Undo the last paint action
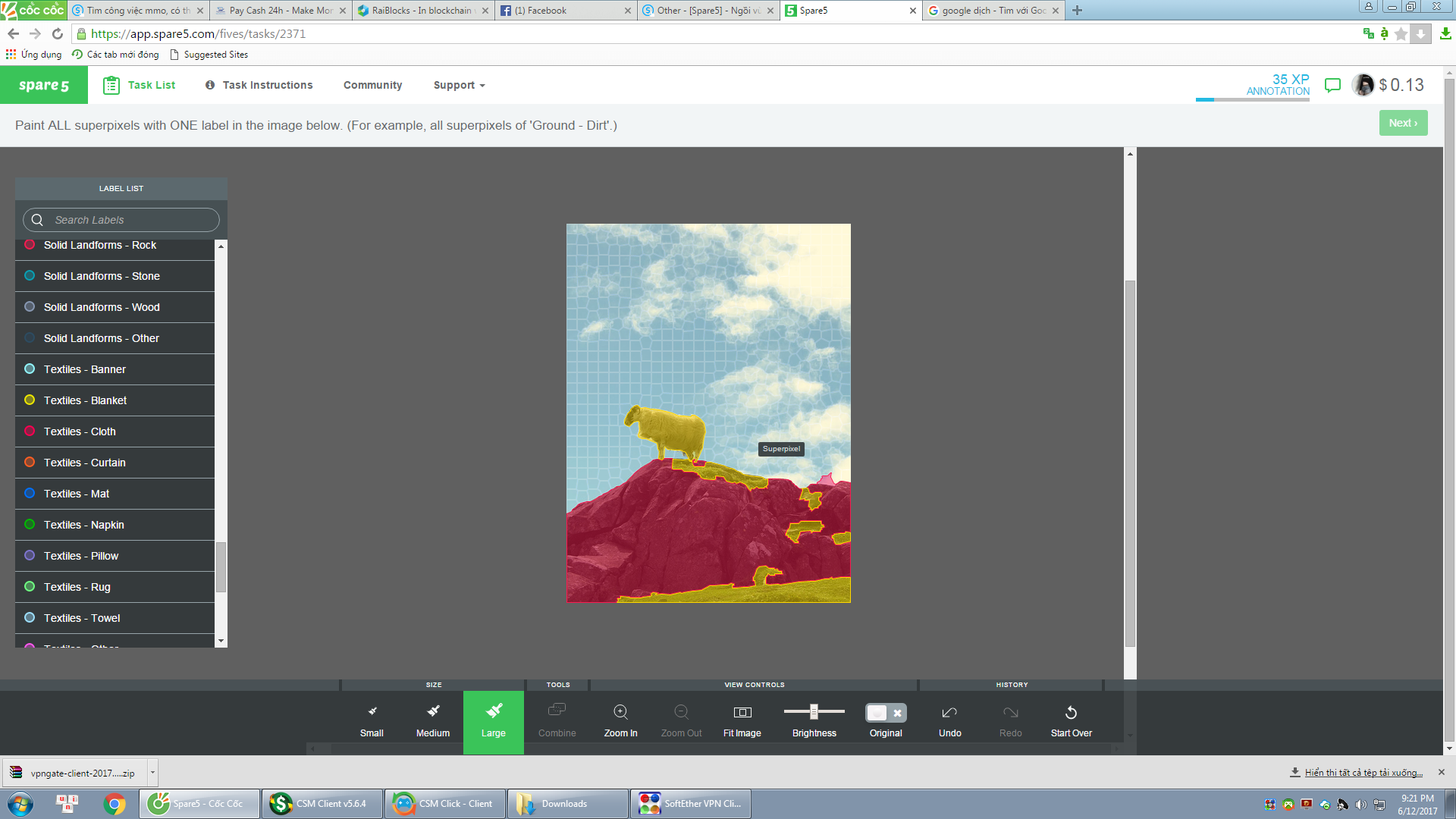Image resolution: width=1456 pixels, height=819 pixels. (x=949, y=720)
